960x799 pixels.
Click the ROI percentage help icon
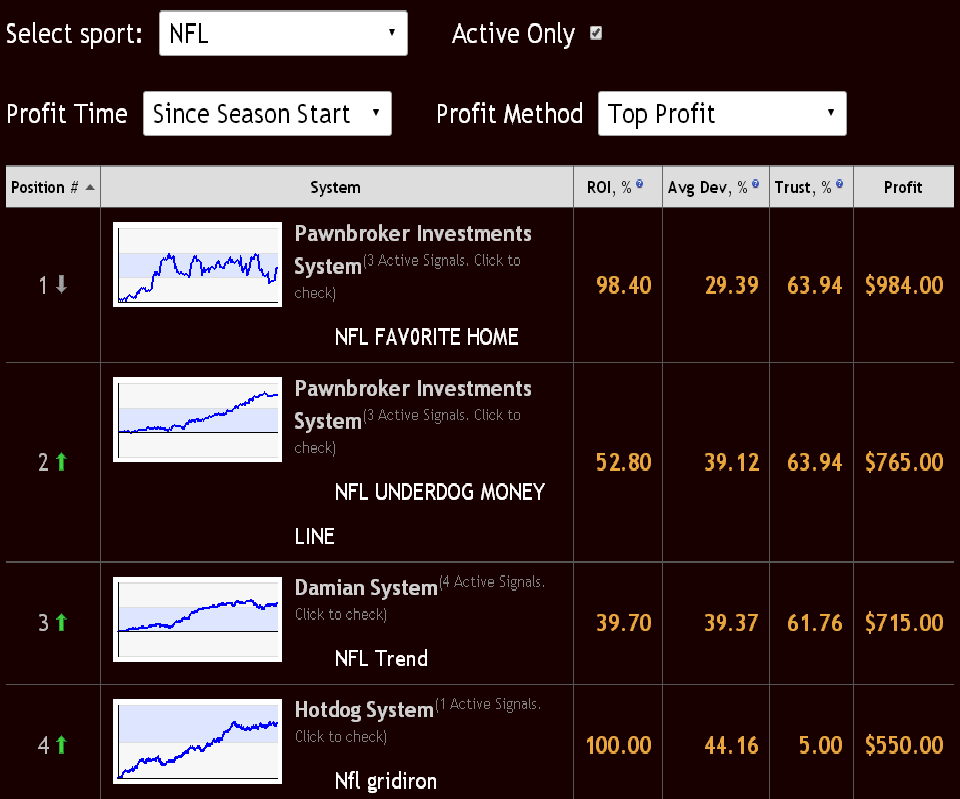point(640,182)
